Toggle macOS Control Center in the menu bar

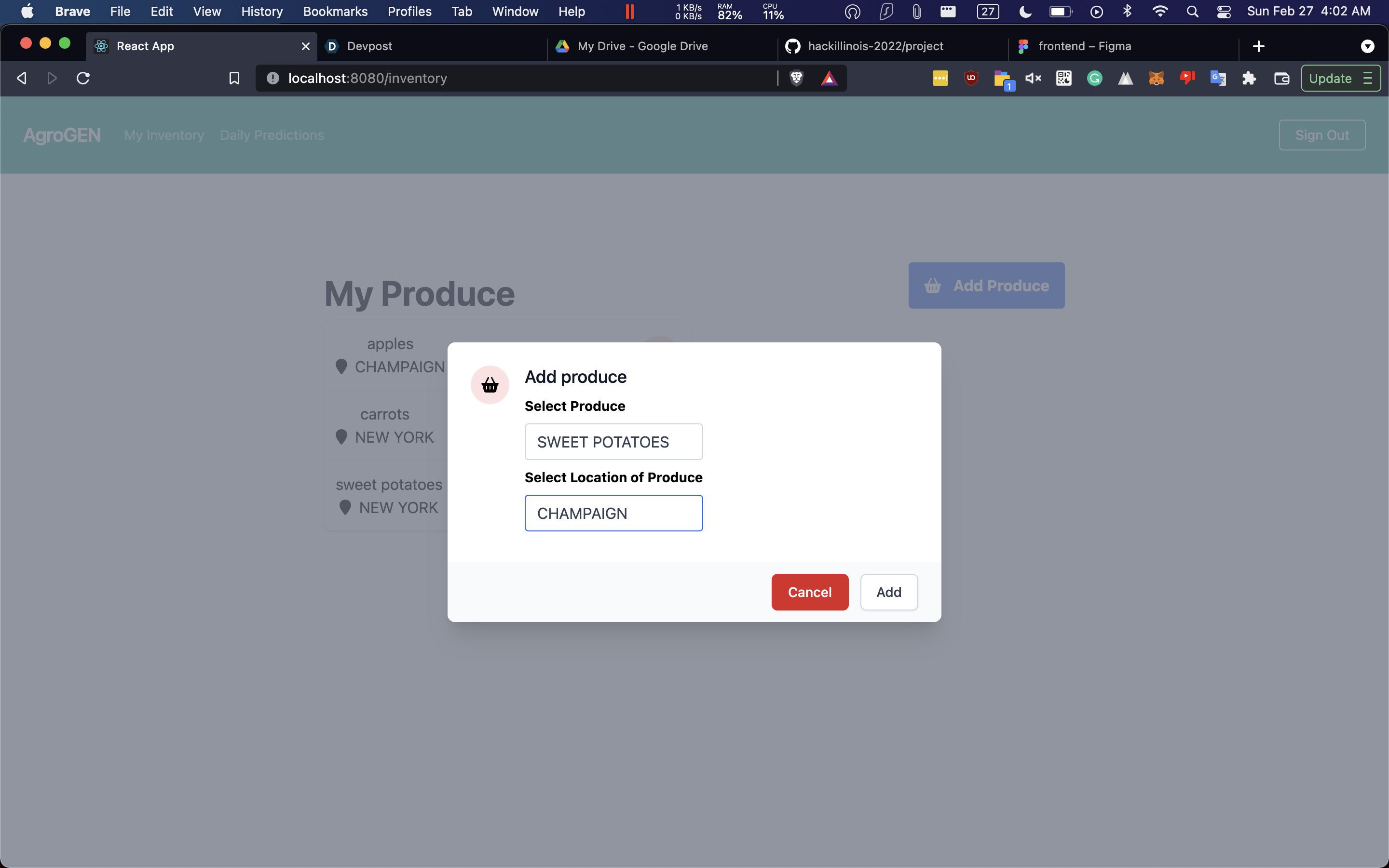[x=1223, y=12]
